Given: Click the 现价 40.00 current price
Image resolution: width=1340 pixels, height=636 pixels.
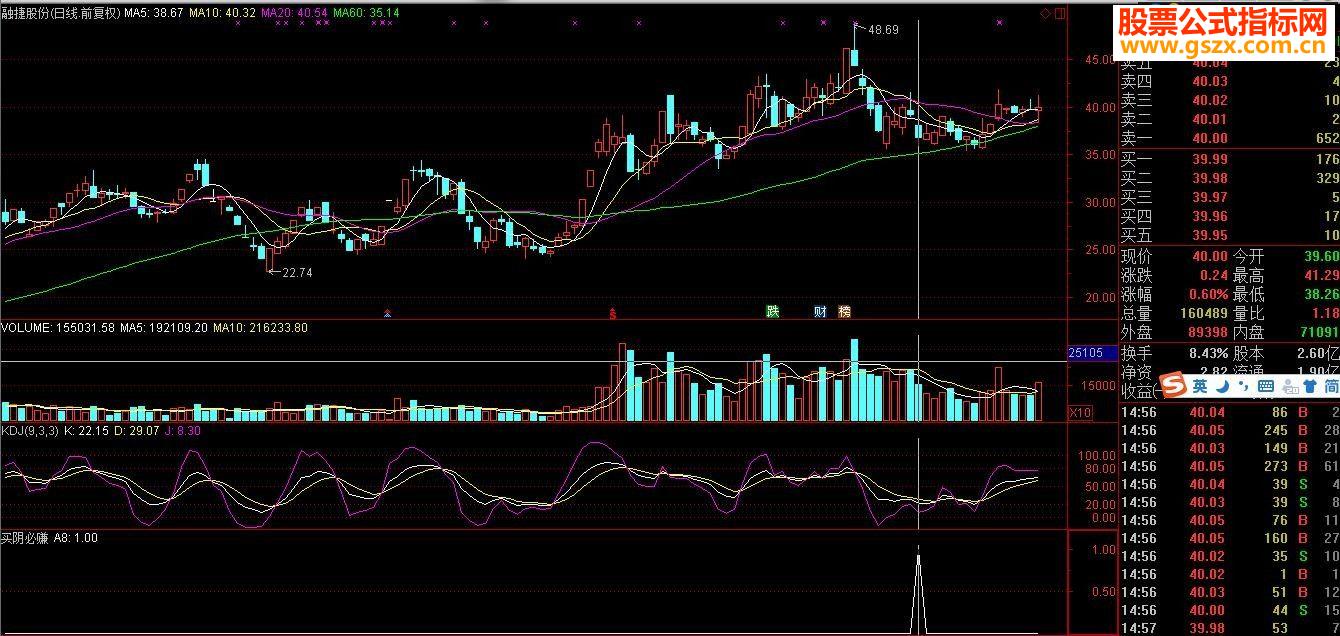Looking at the screenshot, I should pos(1209,257).
